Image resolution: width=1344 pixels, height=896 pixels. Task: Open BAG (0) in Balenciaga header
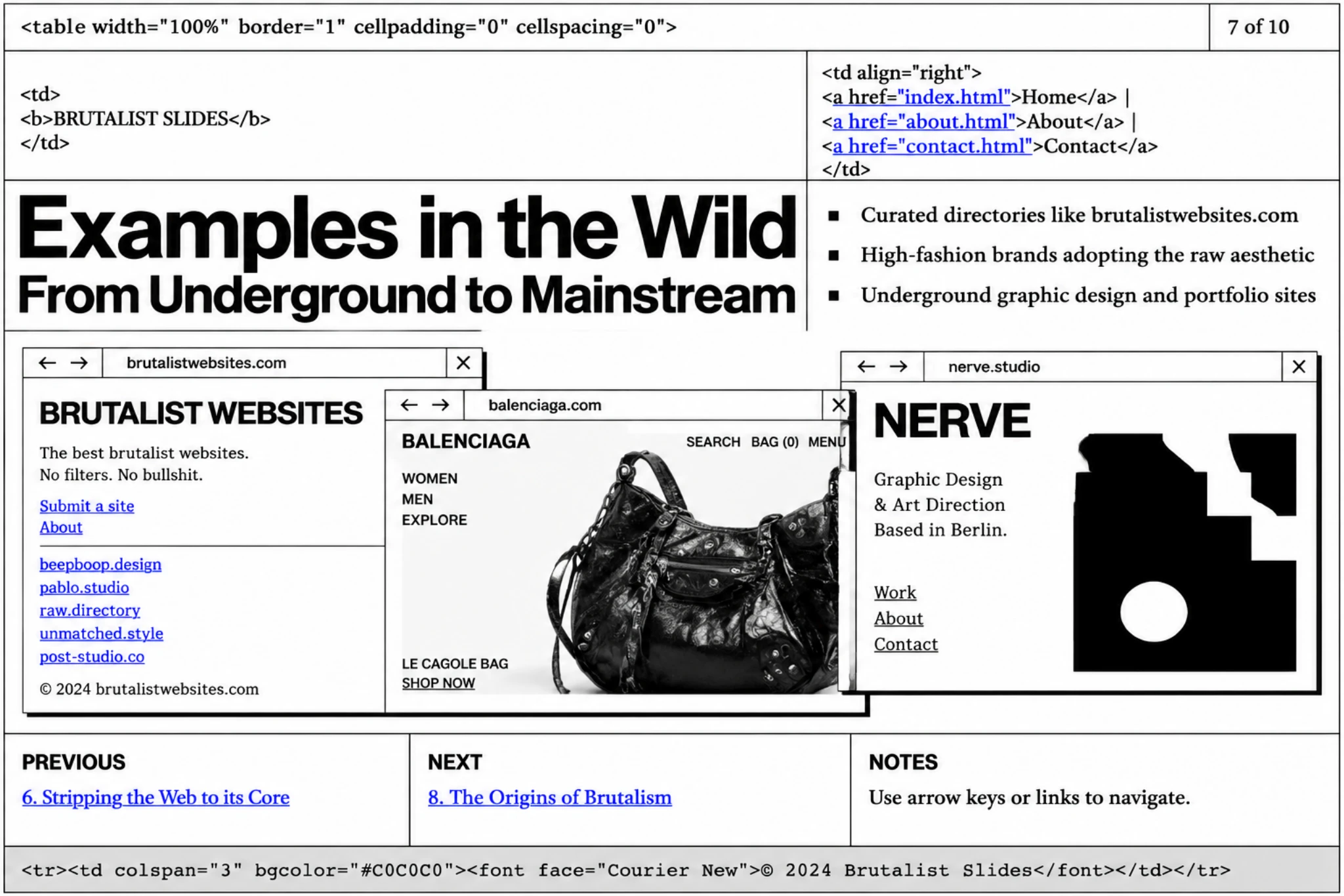pos(775,442)
